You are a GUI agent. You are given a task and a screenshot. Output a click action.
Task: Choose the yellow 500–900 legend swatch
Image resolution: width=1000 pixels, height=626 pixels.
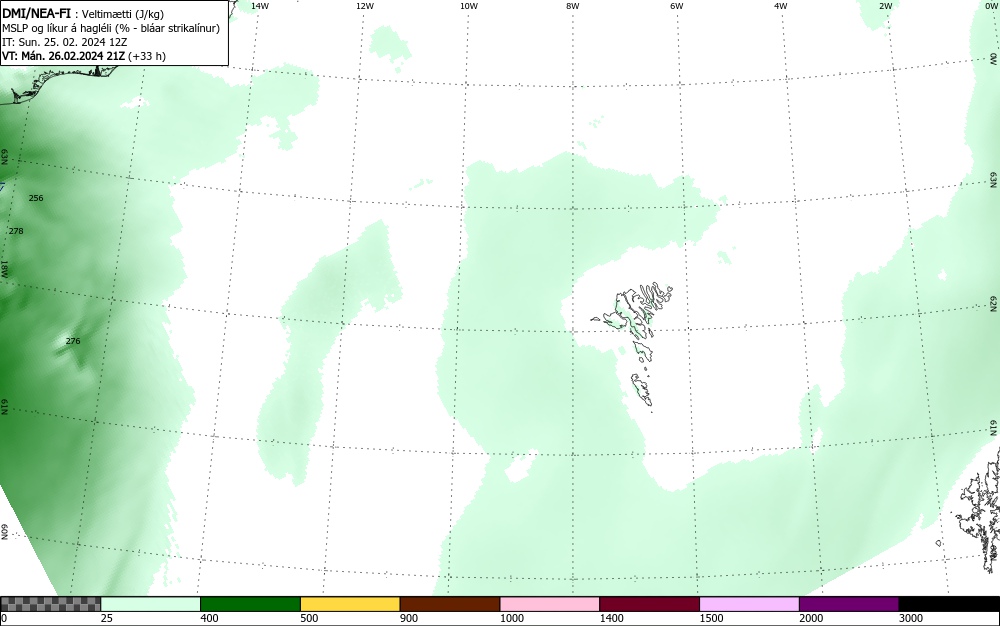point(350,604)
